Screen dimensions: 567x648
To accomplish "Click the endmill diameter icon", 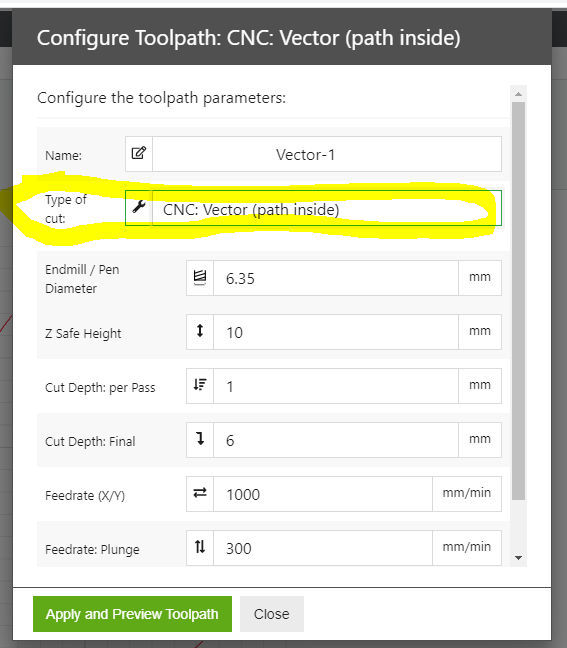I will tap(200, 278).
